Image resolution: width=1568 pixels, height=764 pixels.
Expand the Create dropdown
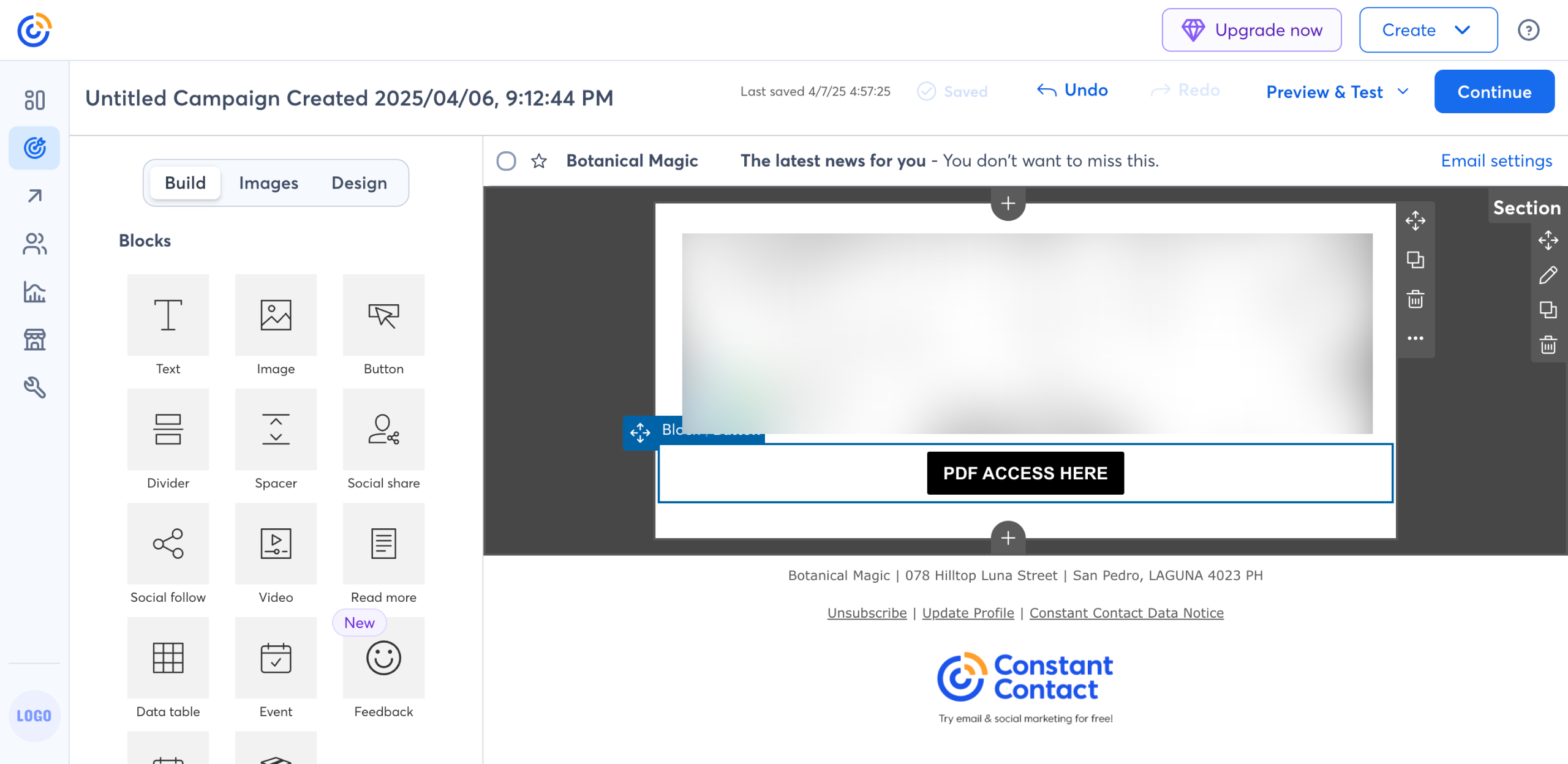(1428, 30)
